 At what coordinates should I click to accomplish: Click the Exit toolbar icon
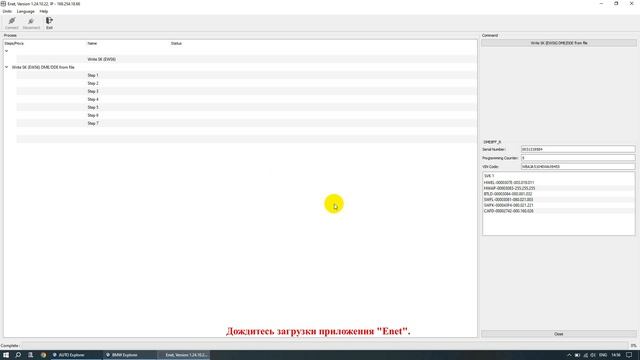click(x=49, y=23)
